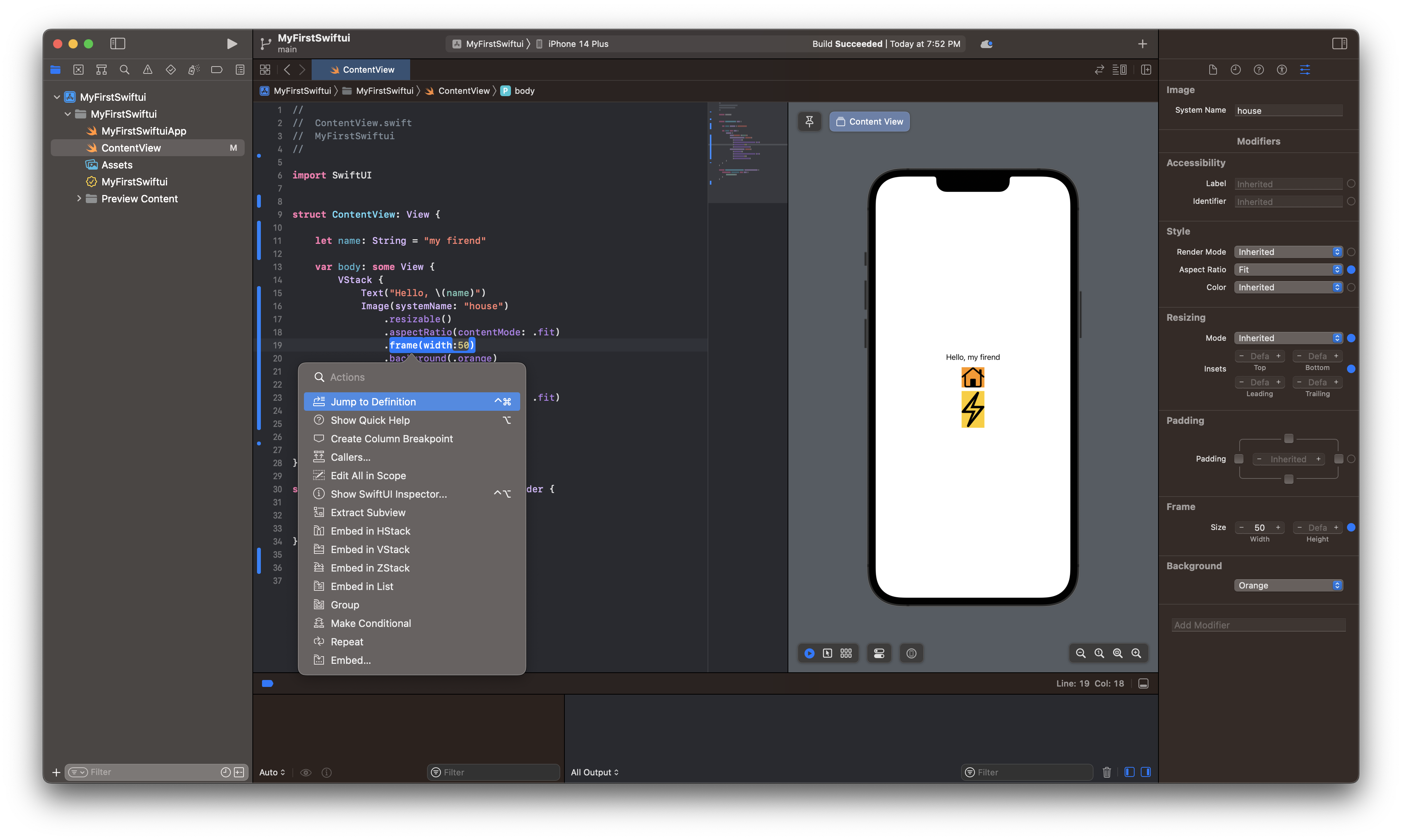This screenshot has width=1402, height=840.
Task: Clear console with trash icon
Action: 1107,772
